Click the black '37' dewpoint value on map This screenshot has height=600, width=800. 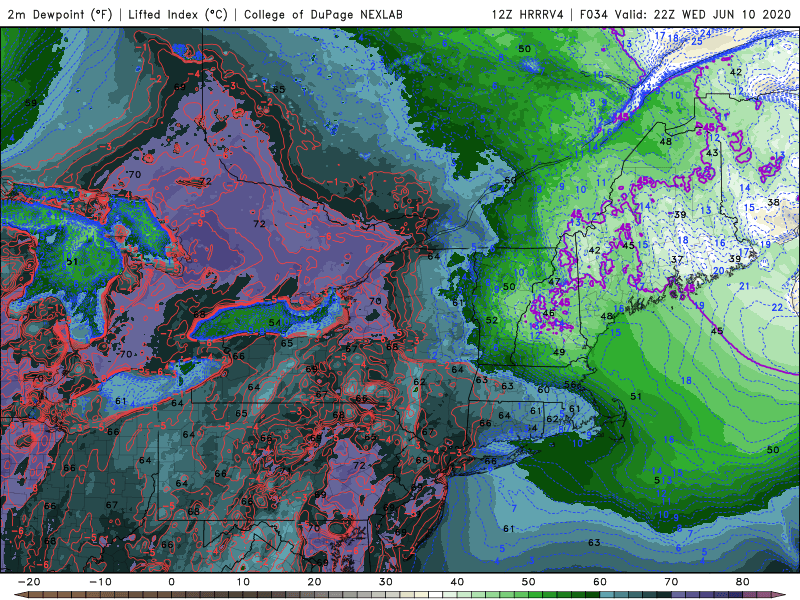tap(677, 260)
